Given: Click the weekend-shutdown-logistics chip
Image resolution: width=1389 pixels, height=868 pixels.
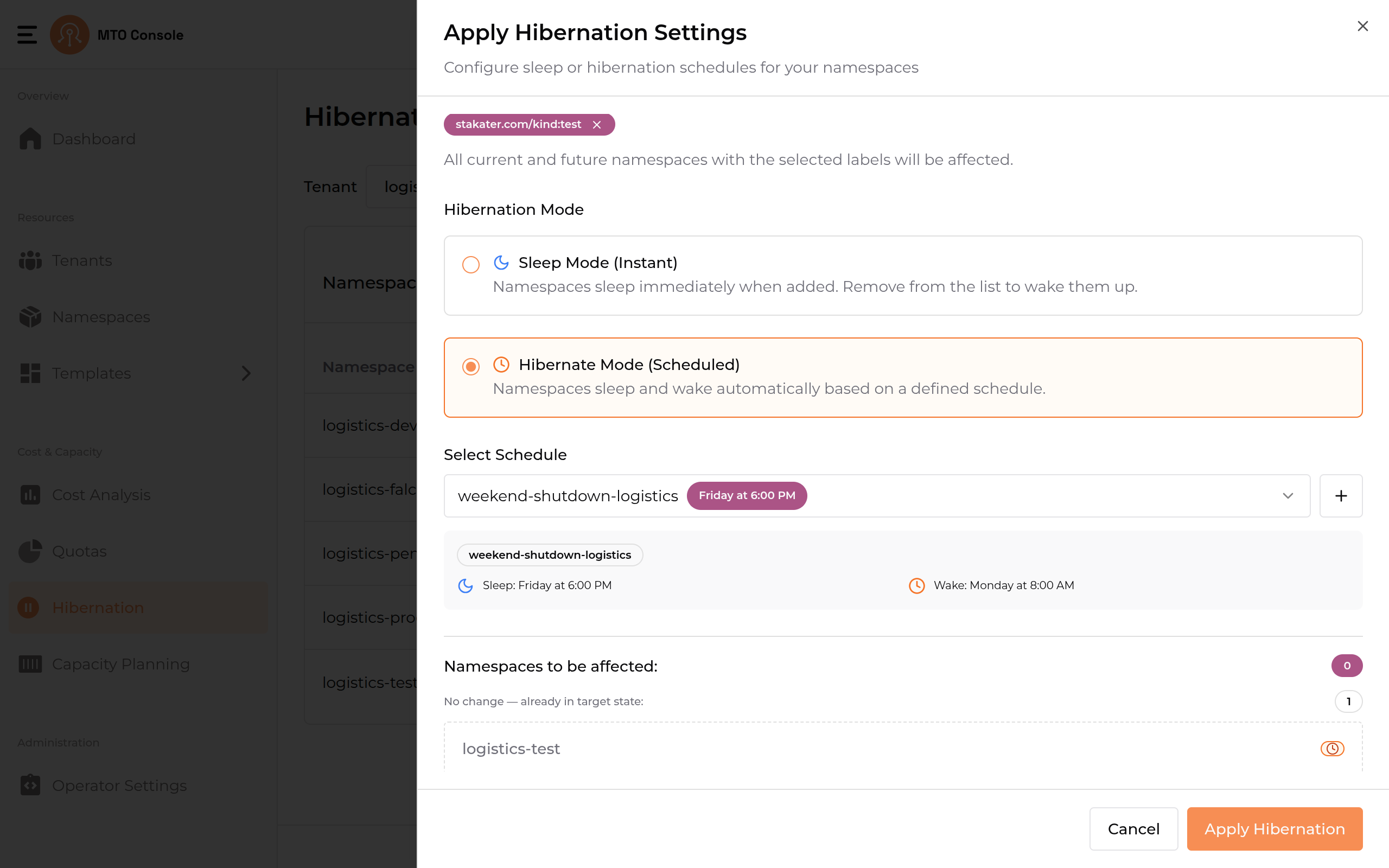Looking at the screenshot, I should [x=550, y=554].
